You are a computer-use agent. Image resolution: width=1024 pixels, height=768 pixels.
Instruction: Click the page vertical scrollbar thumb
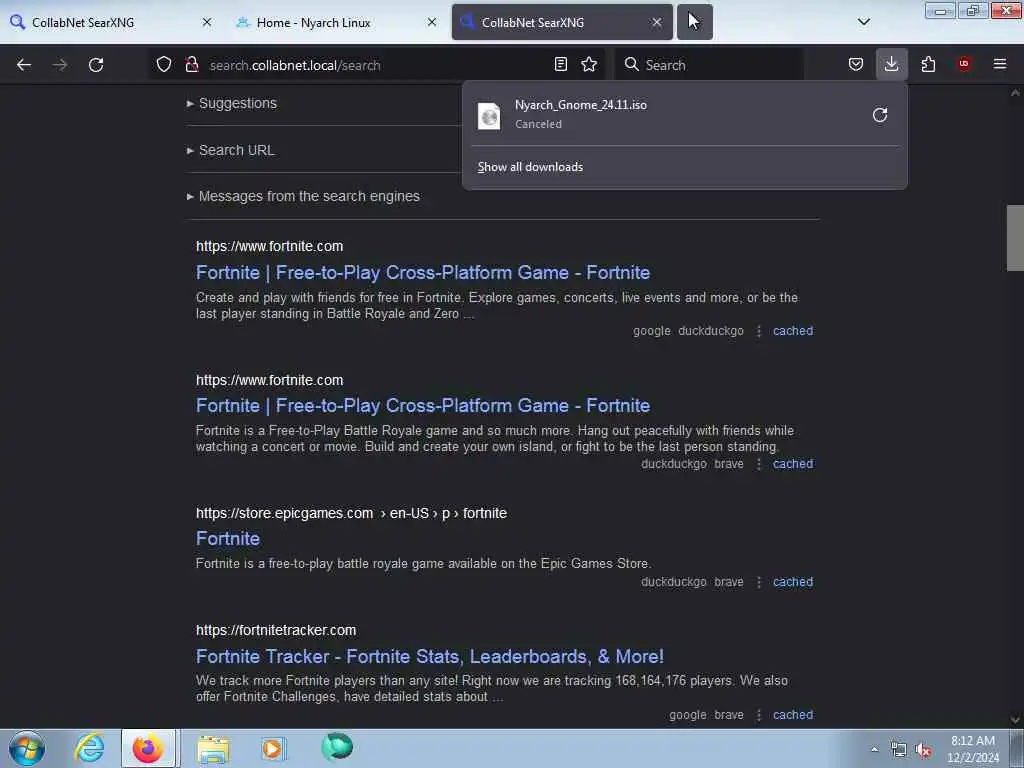coord(1015,238)
